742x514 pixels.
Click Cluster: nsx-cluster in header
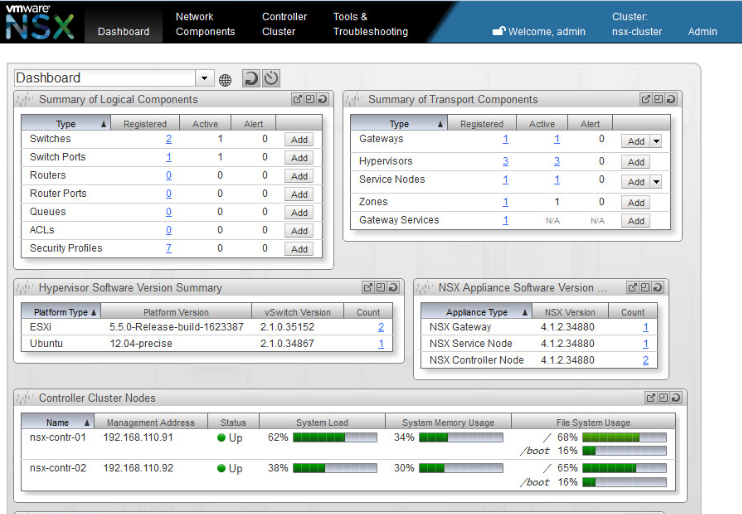click(x=636, y=24)
